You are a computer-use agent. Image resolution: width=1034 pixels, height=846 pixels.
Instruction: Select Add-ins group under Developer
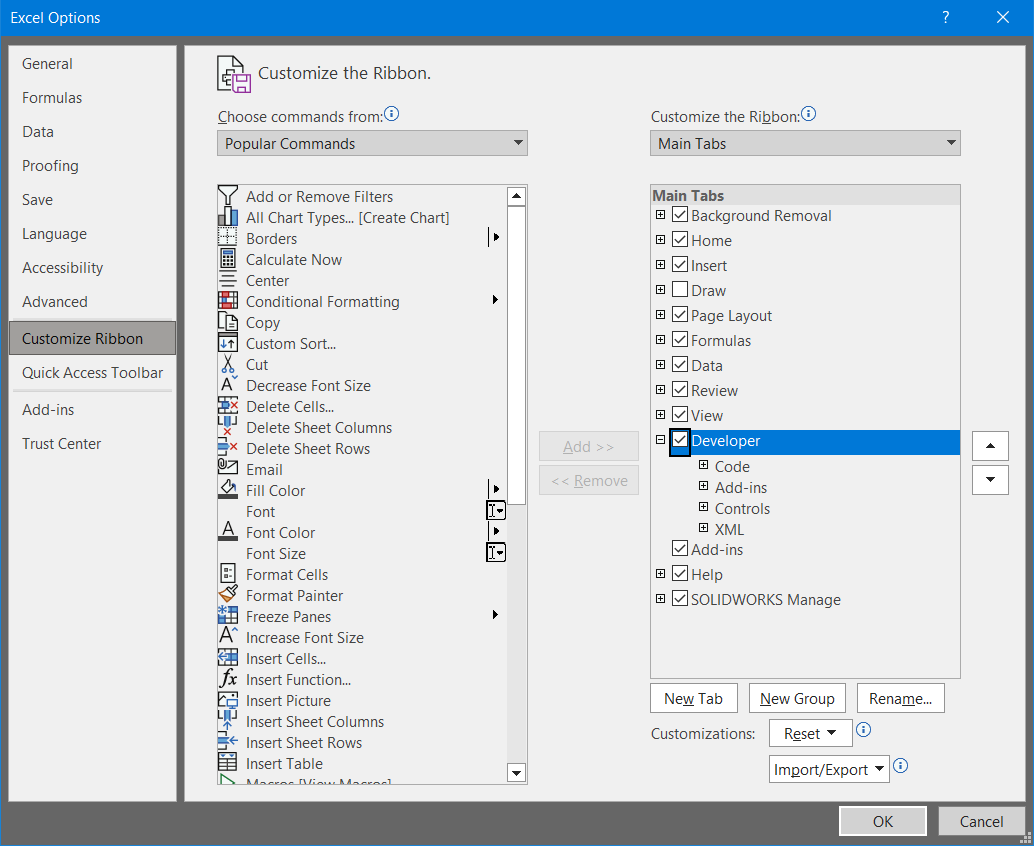pos(741,487)
